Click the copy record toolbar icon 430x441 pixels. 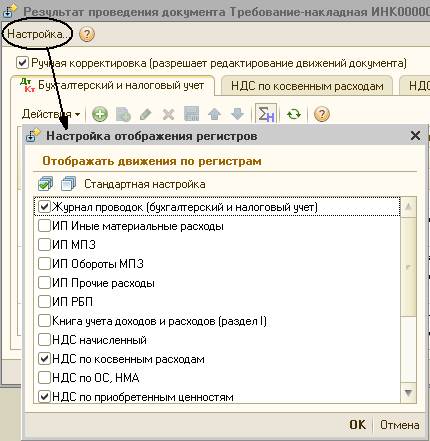123,114
